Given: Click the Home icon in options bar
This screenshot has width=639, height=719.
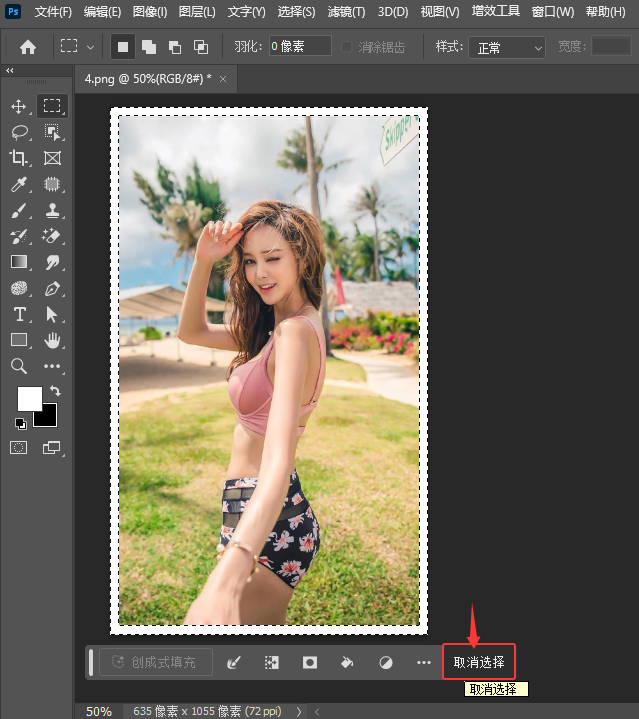Looking at the screenshot, I should (28, 47).
